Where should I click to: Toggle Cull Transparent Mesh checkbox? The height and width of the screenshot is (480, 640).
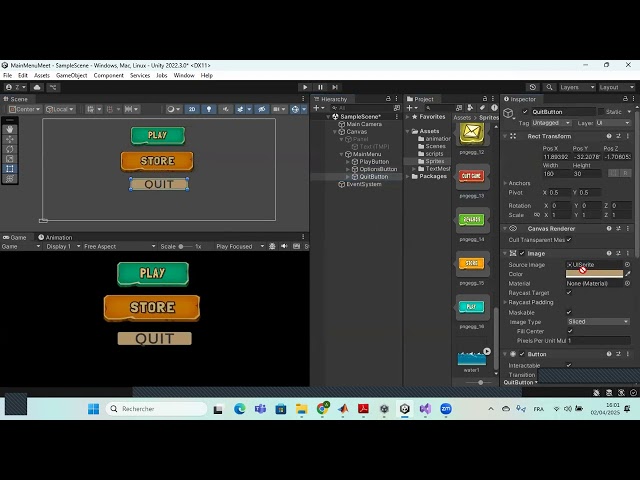[x=569, y=240]
